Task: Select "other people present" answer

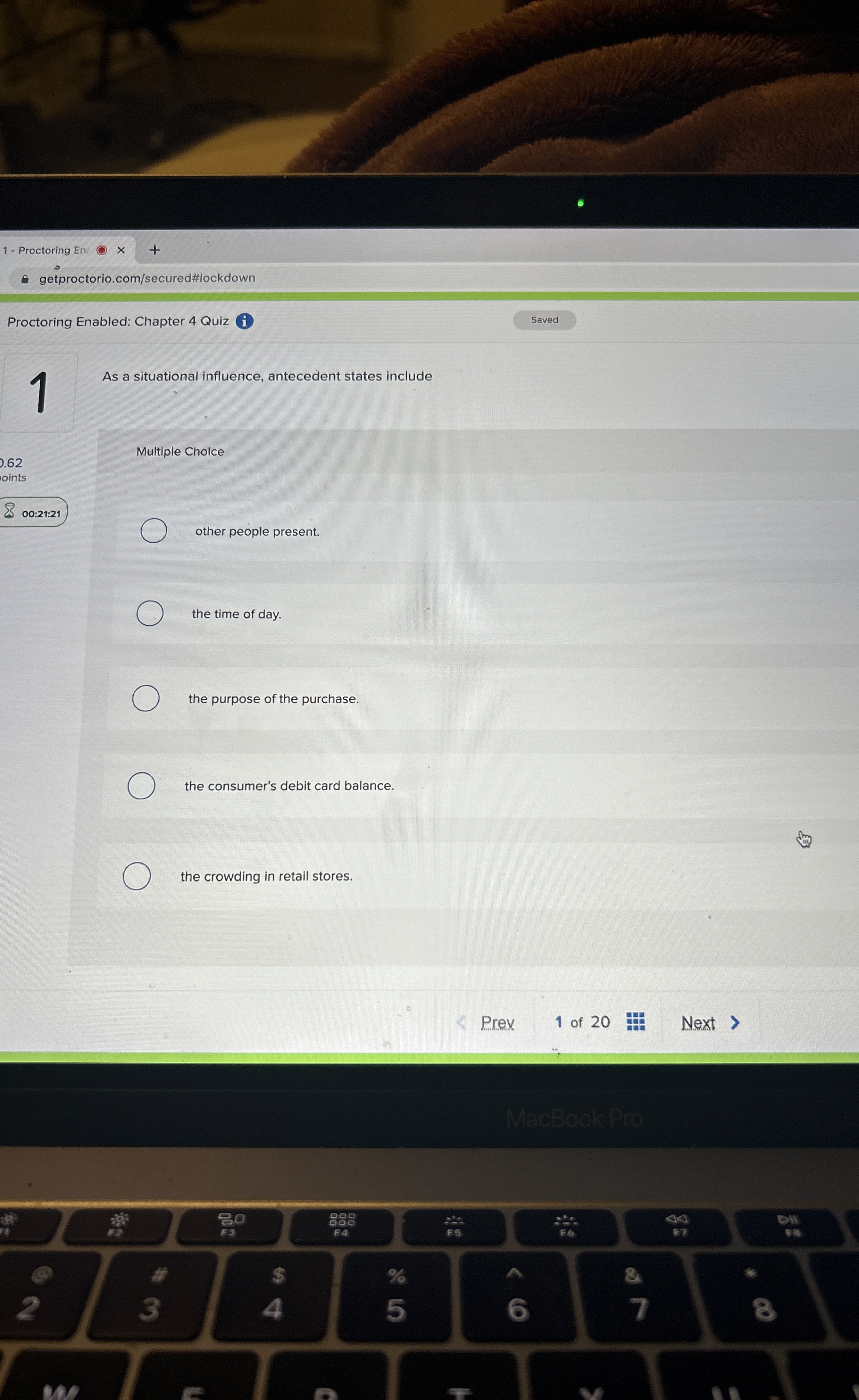Action: pyautogui.click(x=154, y=531)
